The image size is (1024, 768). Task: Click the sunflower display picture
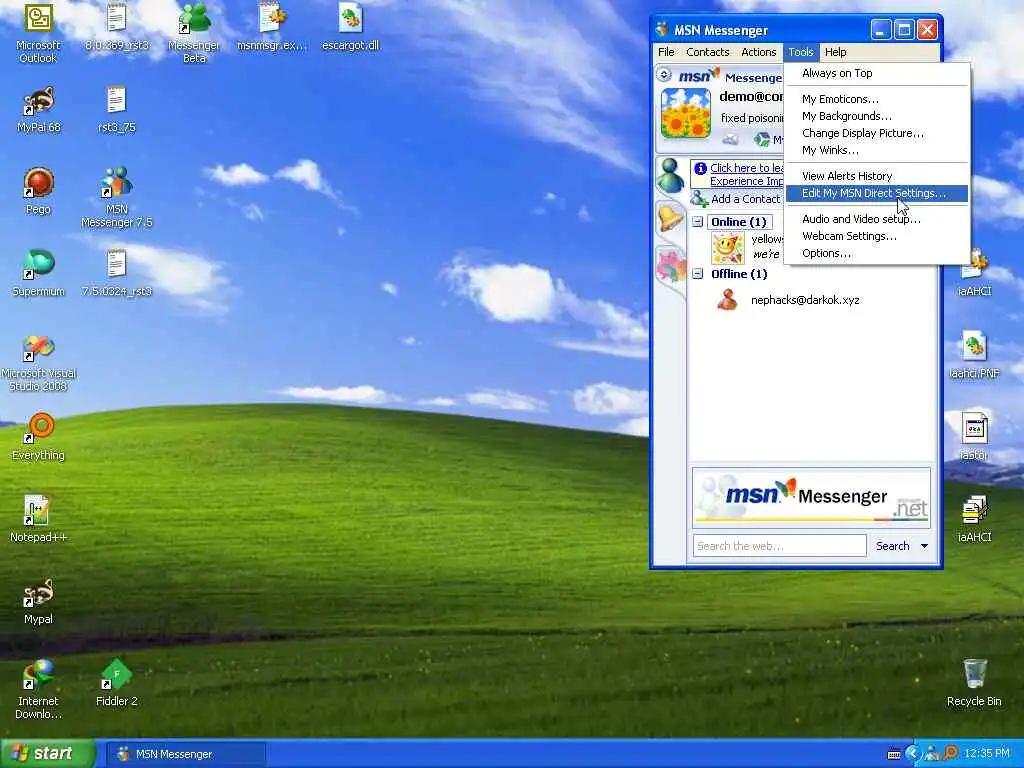pos(685,114)
